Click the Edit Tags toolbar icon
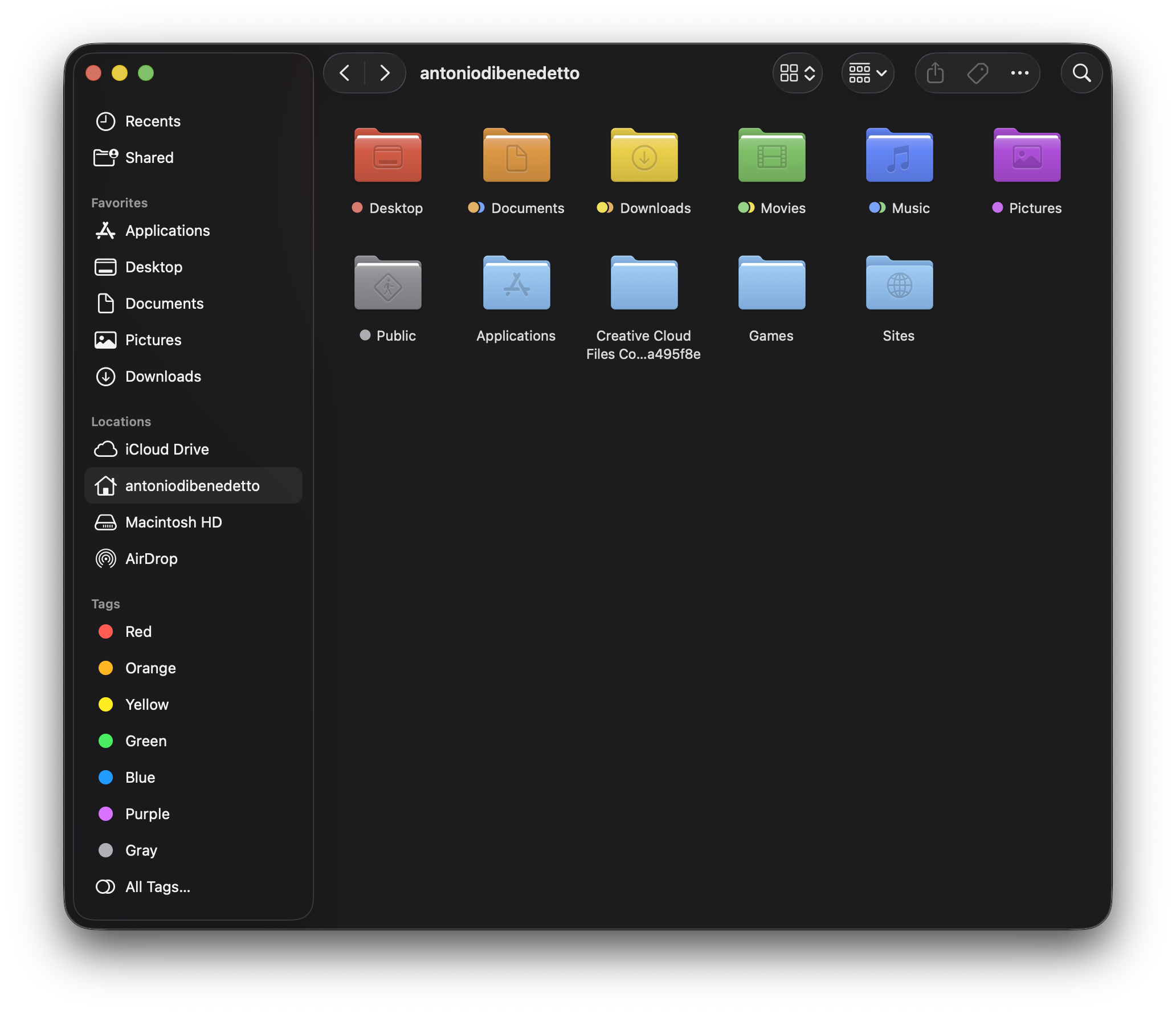The height and width of the screenshot is (1014, 1176). point(978,73)
